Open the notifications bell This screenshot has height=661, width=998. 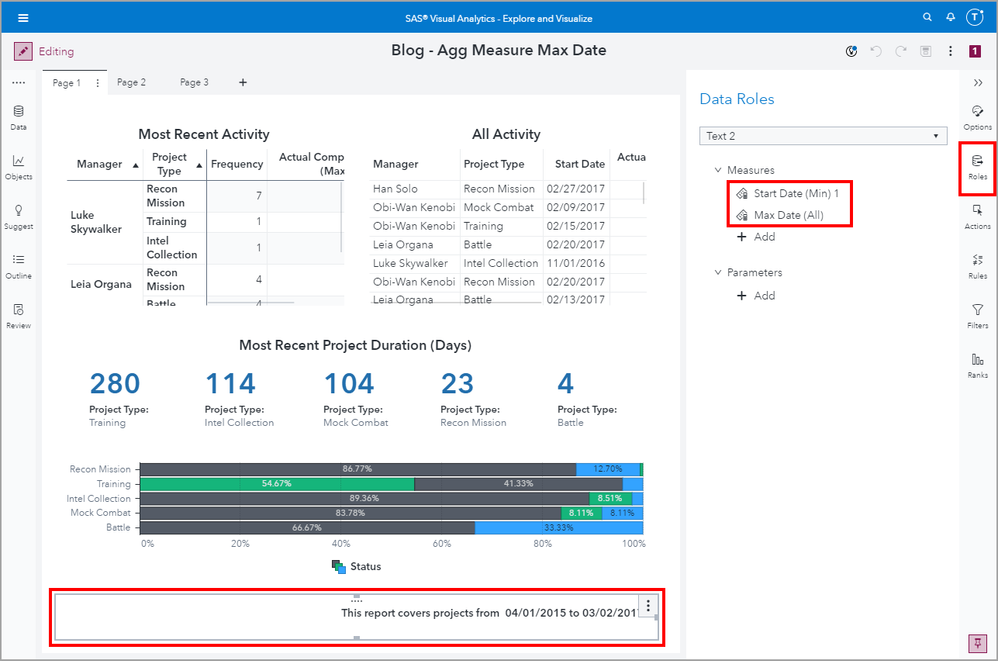coord(950,17)
